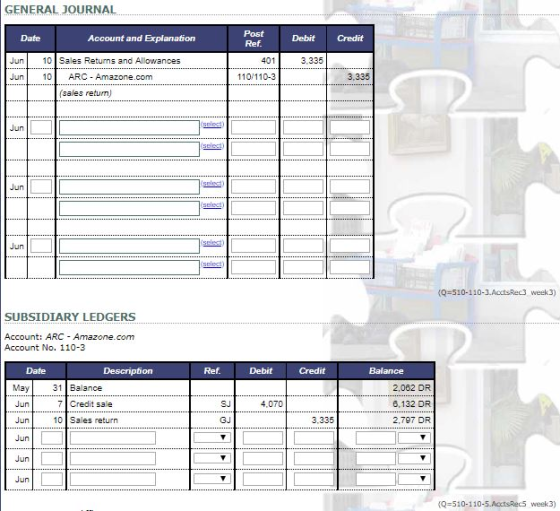Click Post Ref. field on first blank entry's top line
The width and height of the screenshot is (560, 511).
tap(253, 127)
